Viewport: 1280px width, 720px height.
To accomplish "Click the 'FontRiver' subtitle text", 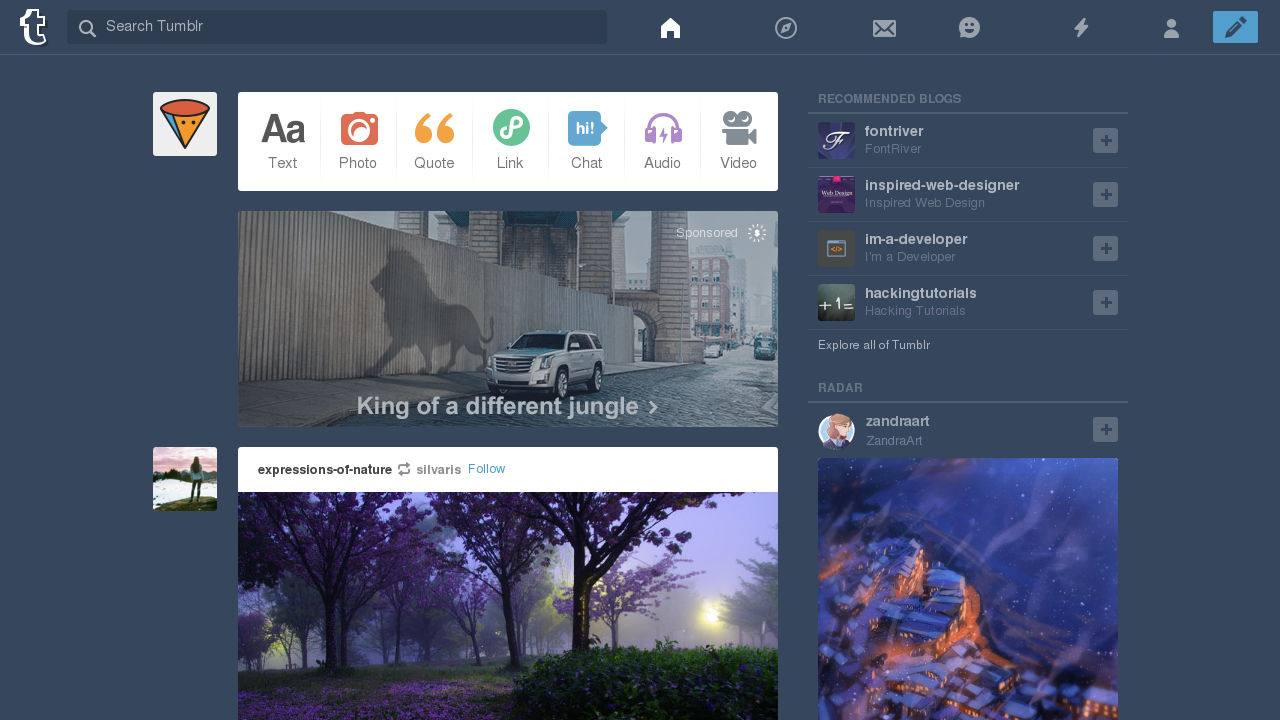I will pyautogui.click(x=893, y=149).
